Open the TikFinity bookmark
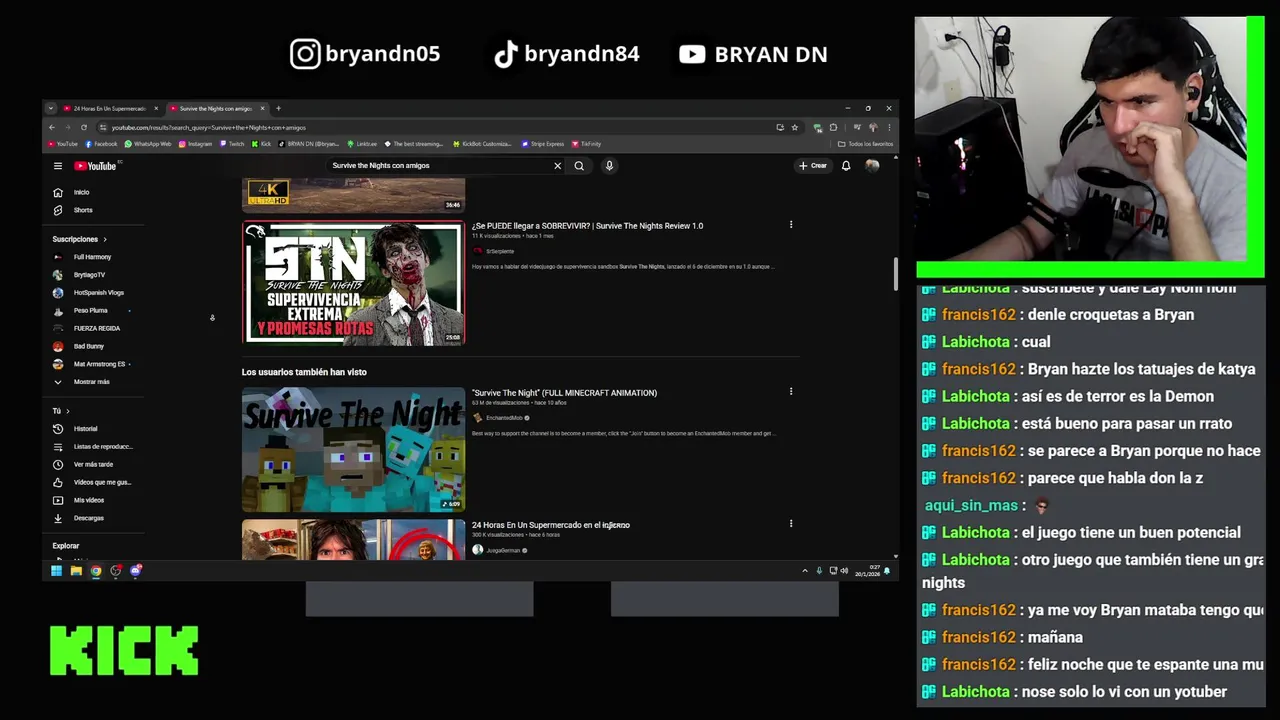This screenshot has width=1280, height=720. (x=587, y=144)
